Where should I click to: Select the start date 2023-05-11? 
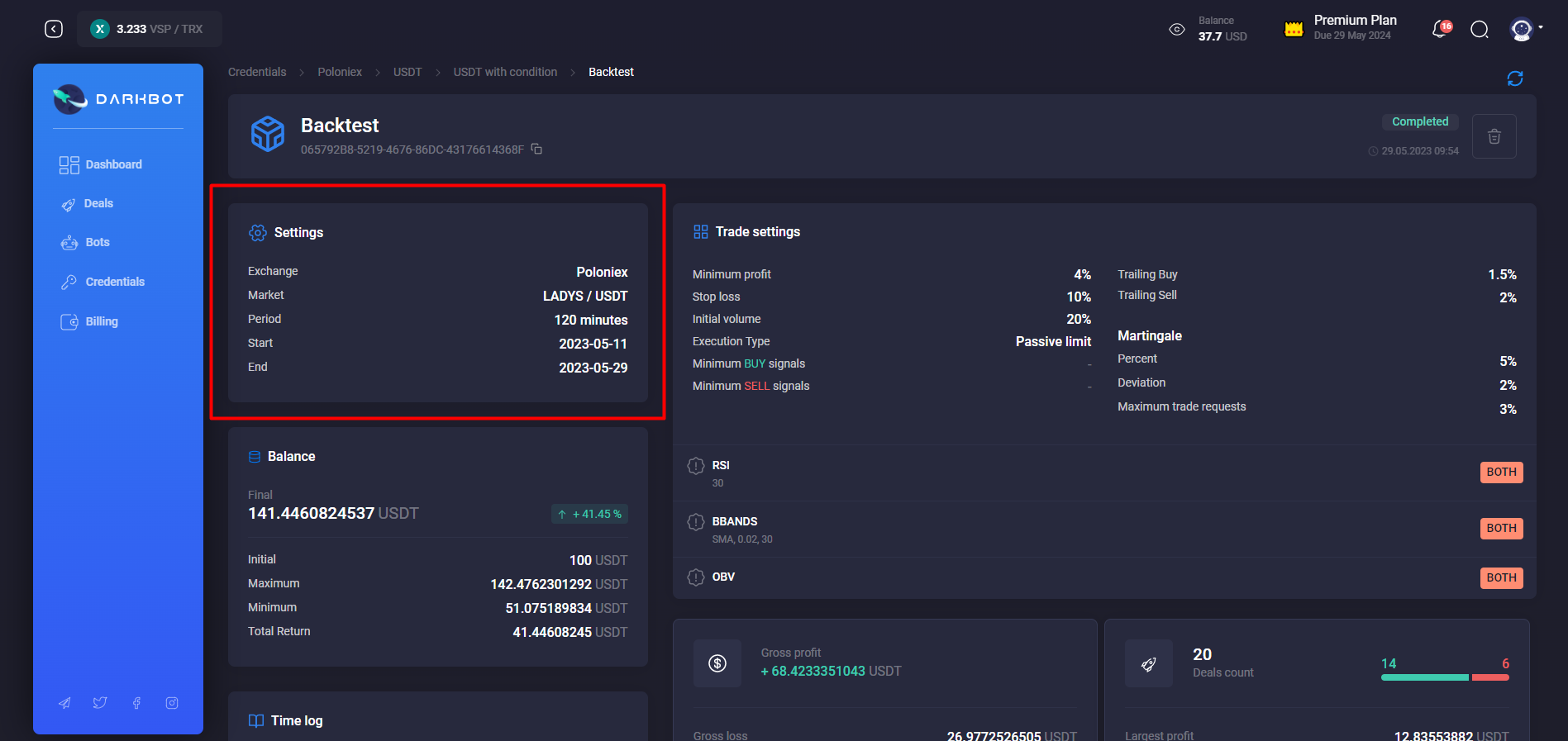pos(593,344)
